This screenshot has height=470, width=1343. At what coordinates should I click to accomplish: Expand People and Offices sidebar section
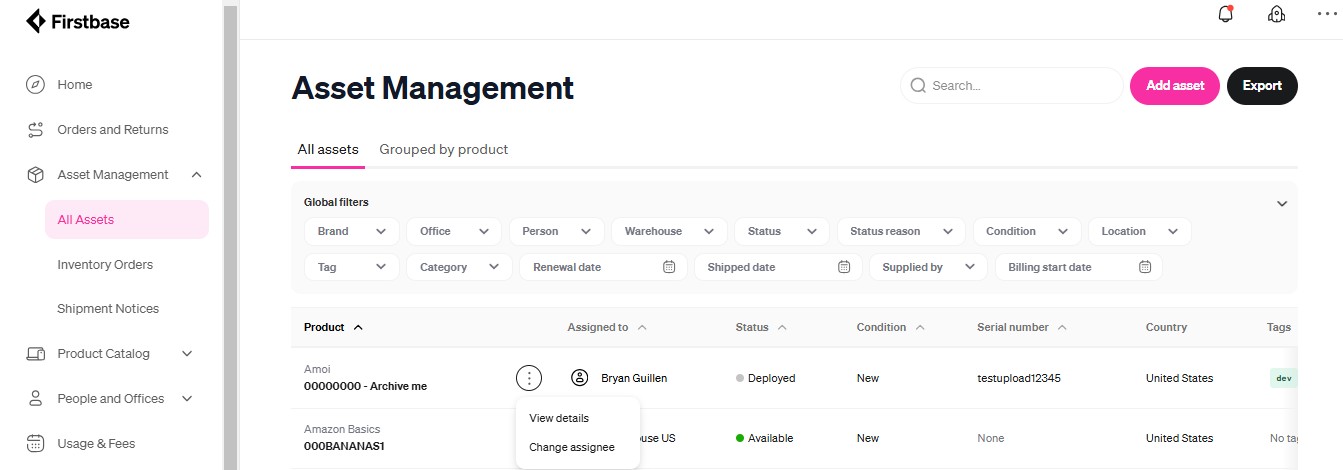point(187,399)
